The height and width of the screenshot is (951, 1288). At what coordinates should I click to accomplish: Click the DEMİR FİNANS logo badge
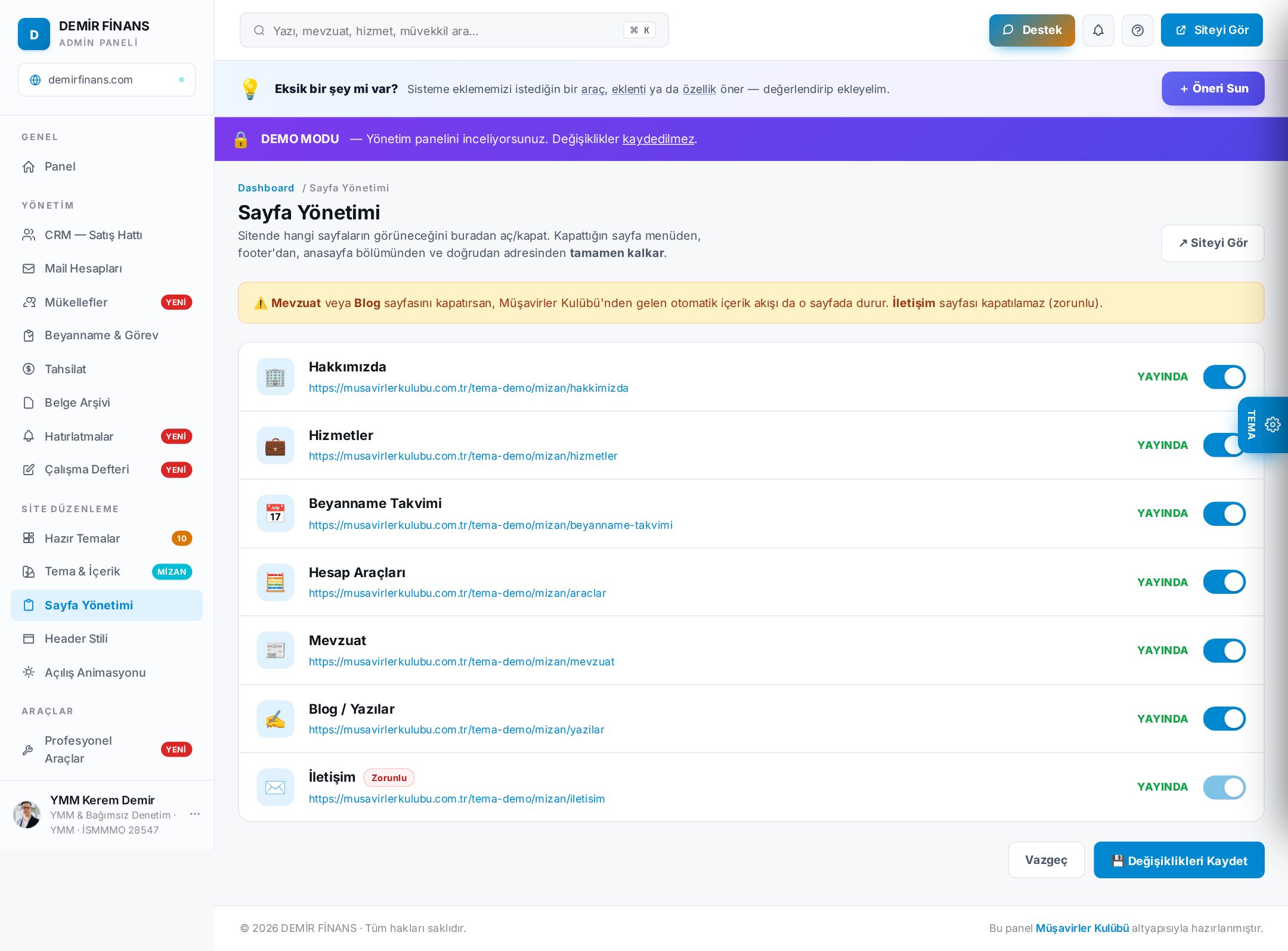[x=34, y=34]
